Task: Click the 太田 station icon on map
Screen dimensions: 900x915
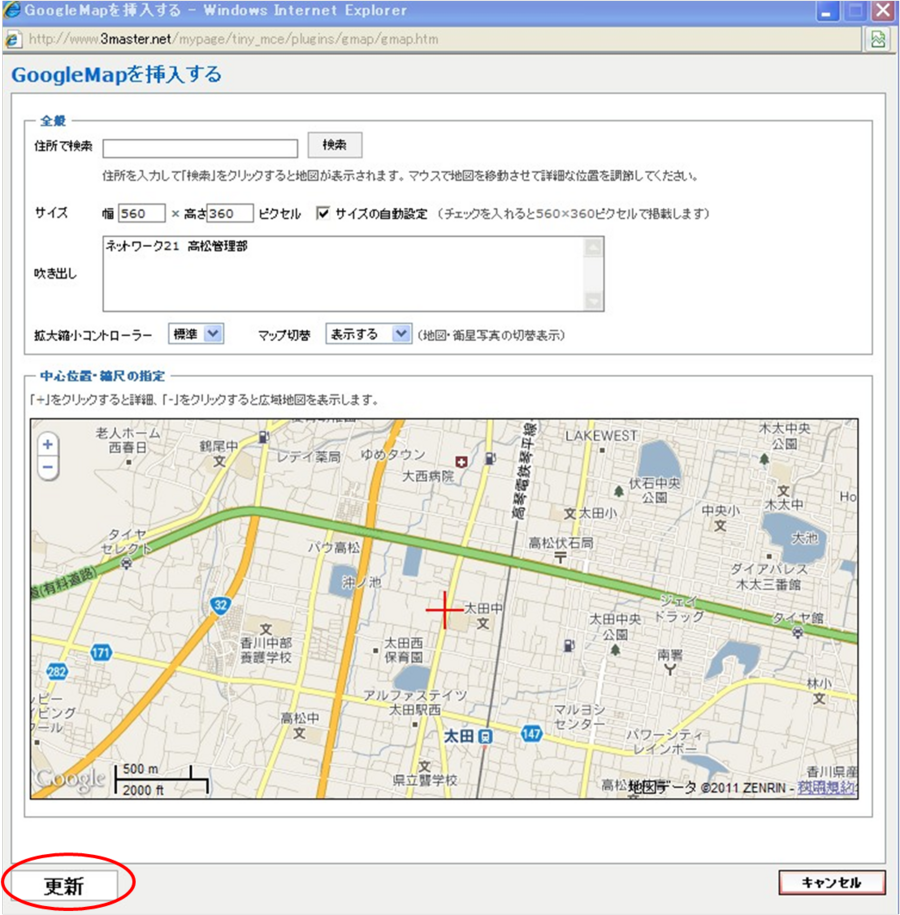Action: [484, 737]
